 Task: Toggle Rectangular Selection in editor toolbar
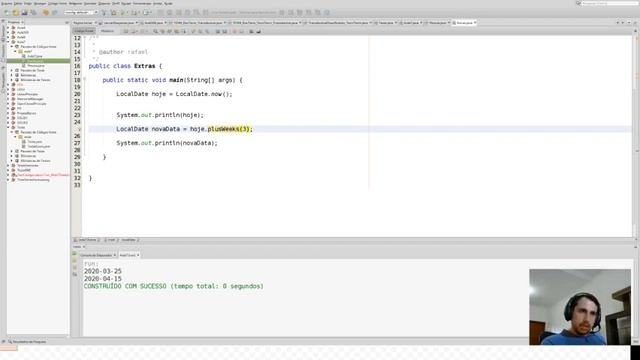coord(184,31)
